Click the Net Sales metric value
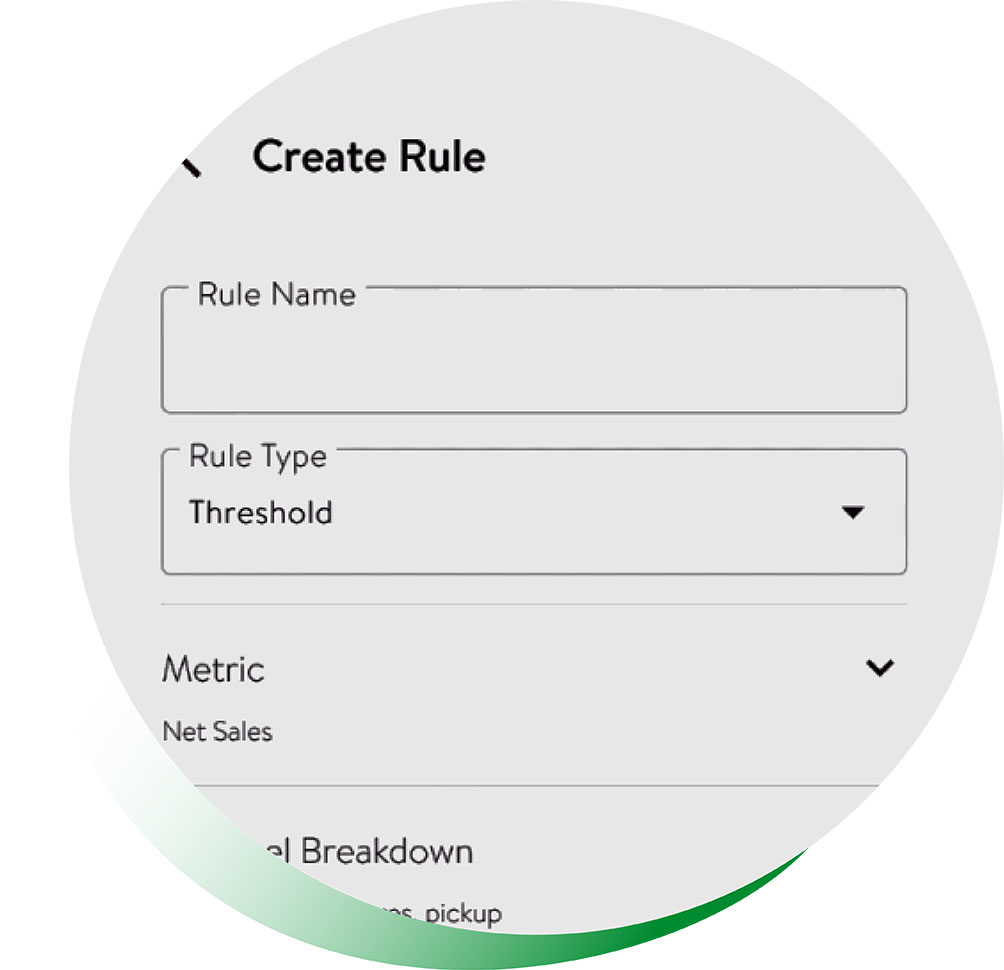1004x970 pixels. point(217,731)
